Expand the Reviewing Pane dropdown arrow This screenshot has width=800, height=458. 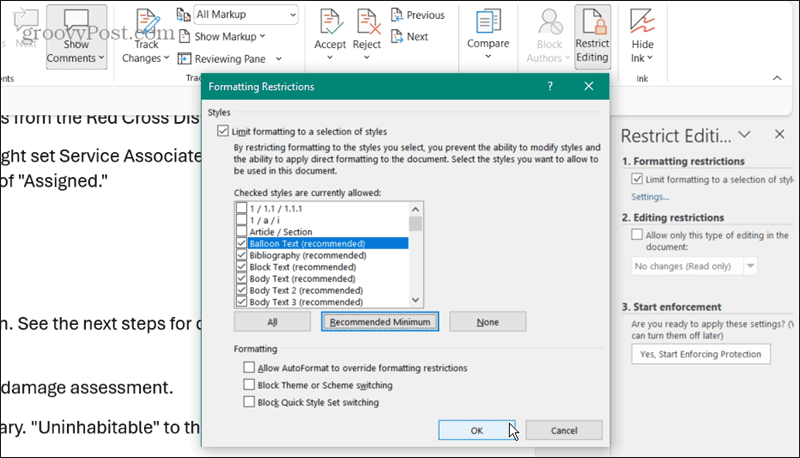tap(279, 59)
